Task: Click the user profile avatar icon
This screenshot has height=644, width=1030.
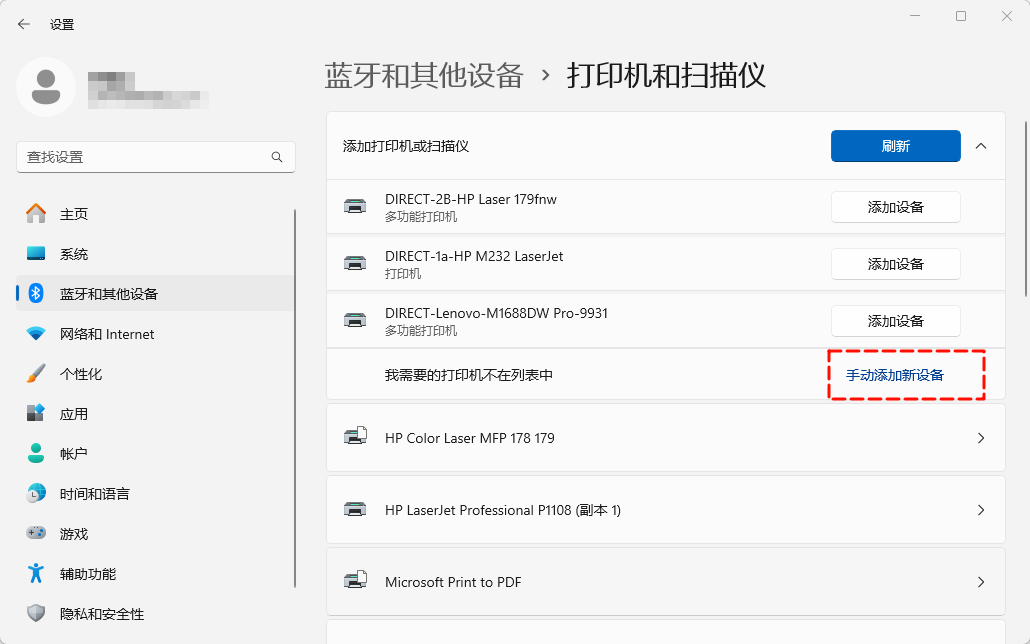Action: coord(45,87)
